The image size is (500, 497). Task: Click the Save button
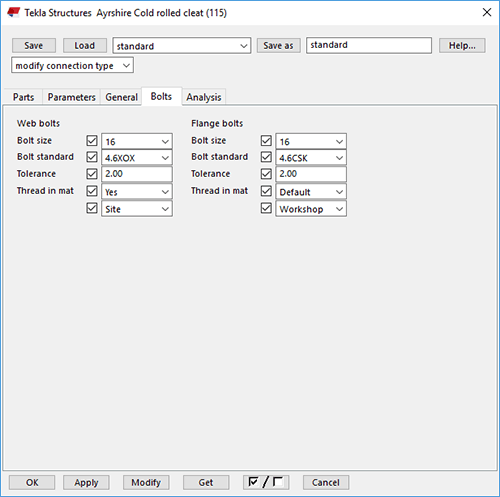point(34,45)
